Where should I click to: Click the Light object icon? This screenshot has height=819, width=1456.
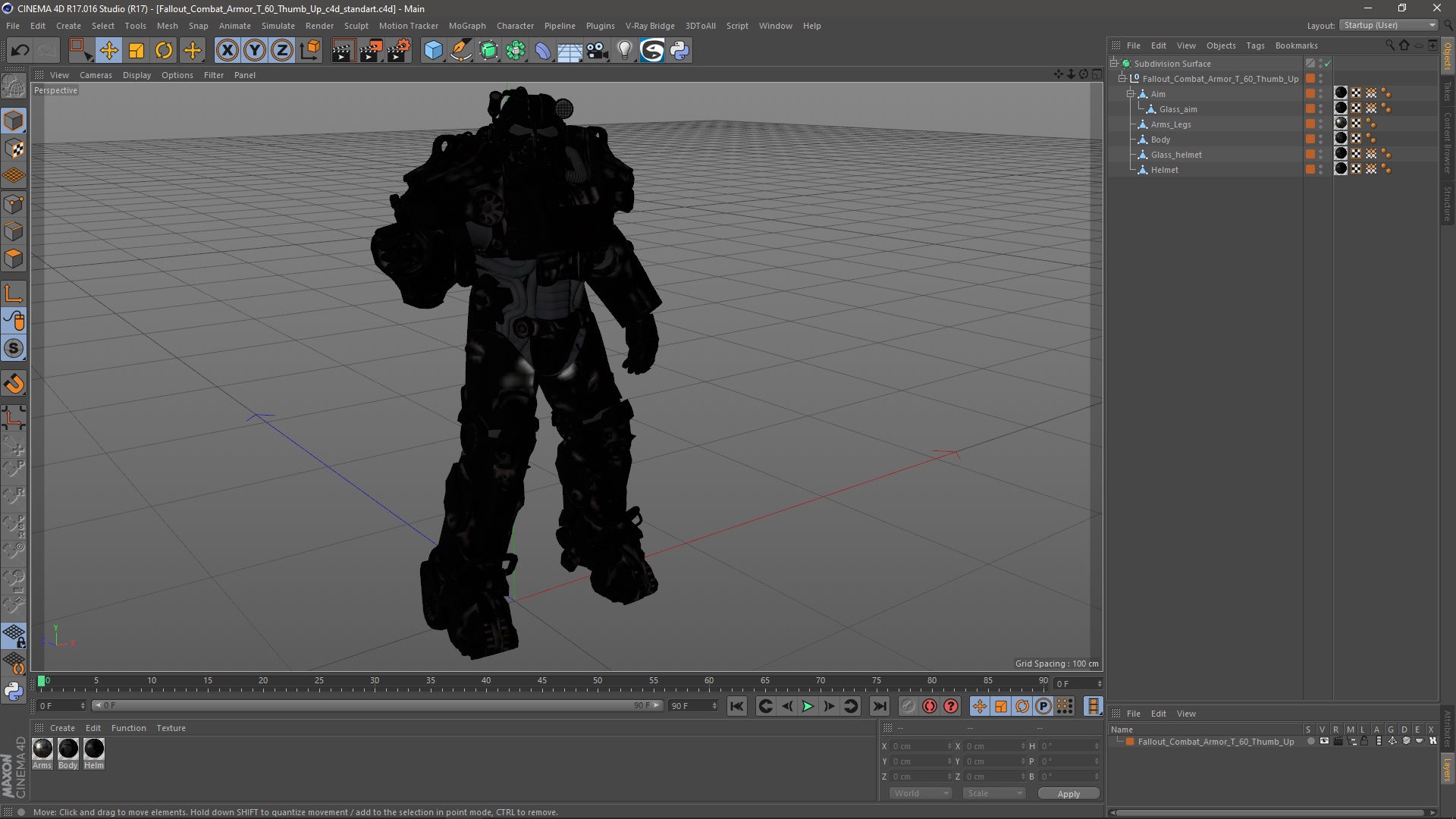pos(624,51)
